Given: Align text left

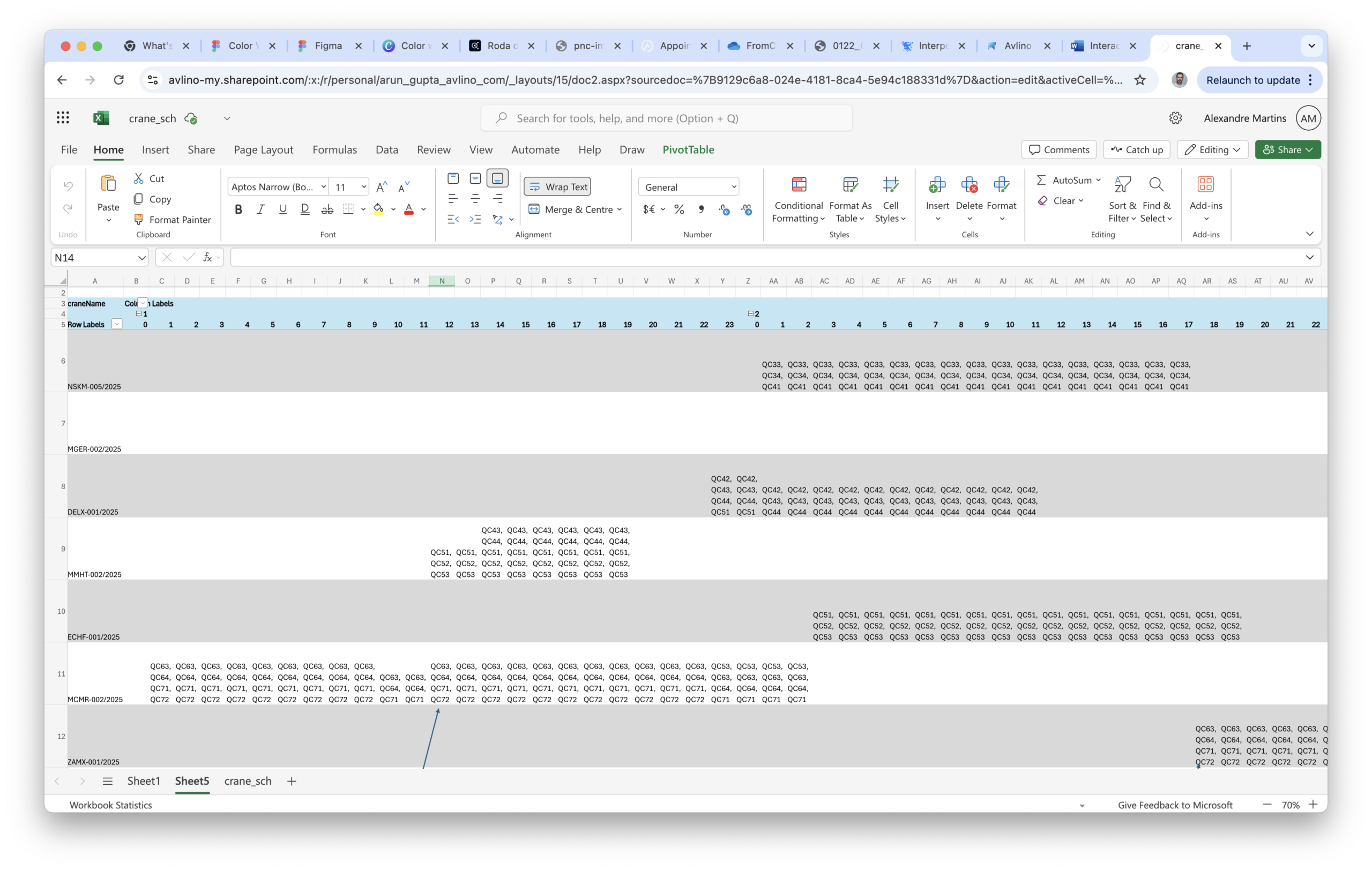Looking at the screenshot, I should [453, 199].
